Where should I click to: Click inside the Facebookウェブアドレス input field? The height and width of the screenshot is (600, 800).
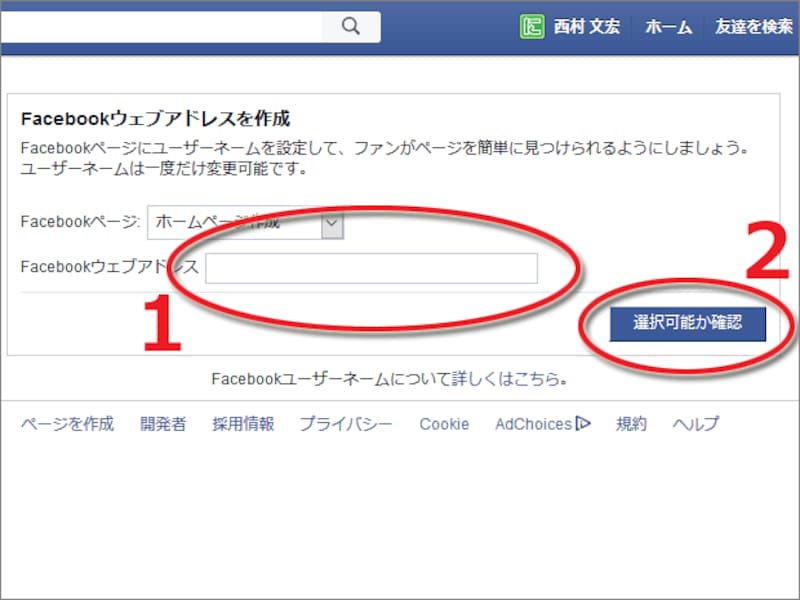(370, 268)
